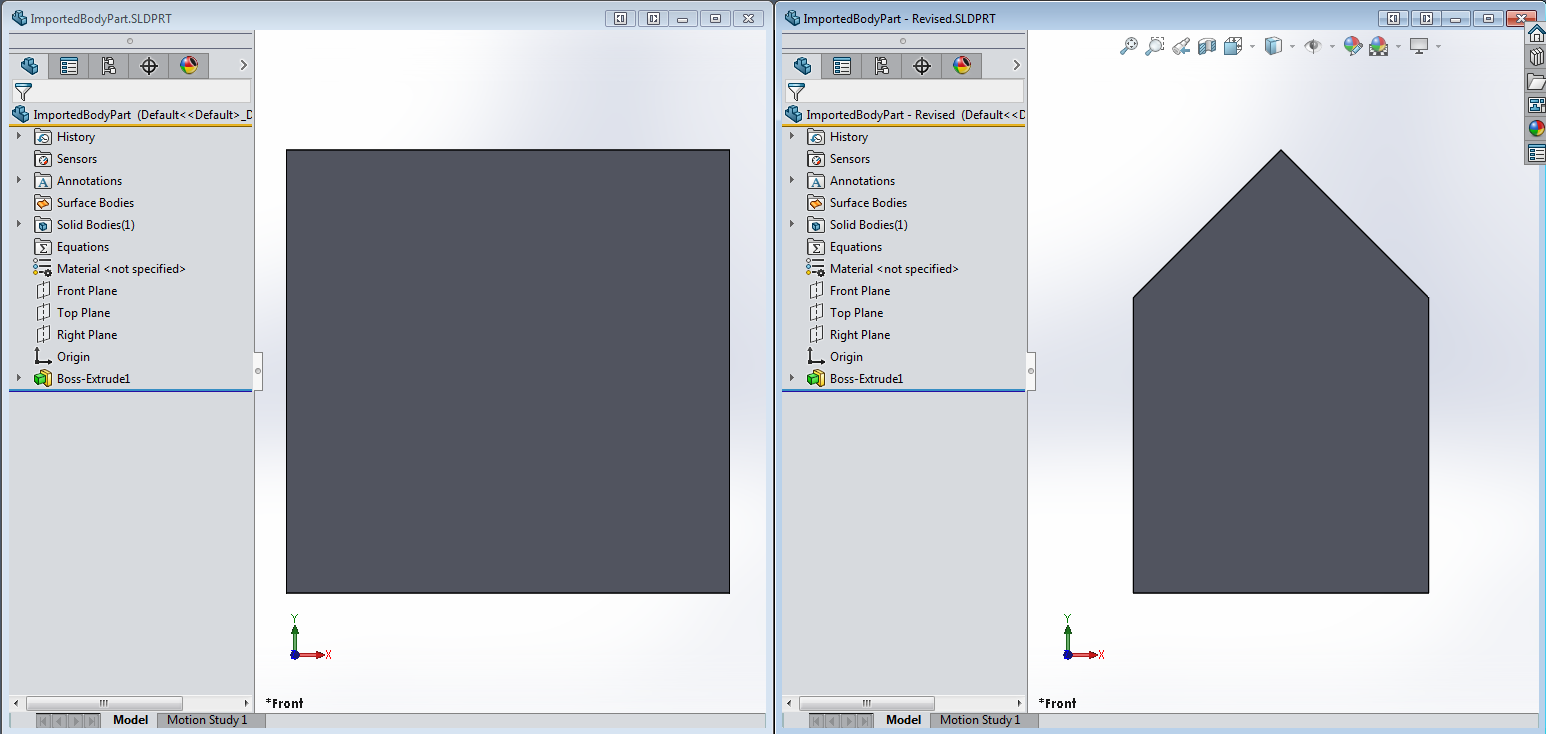Open Design Library icon in task pane
The width and height of the screenshot is (1546, 734).
pos(1537,57)
